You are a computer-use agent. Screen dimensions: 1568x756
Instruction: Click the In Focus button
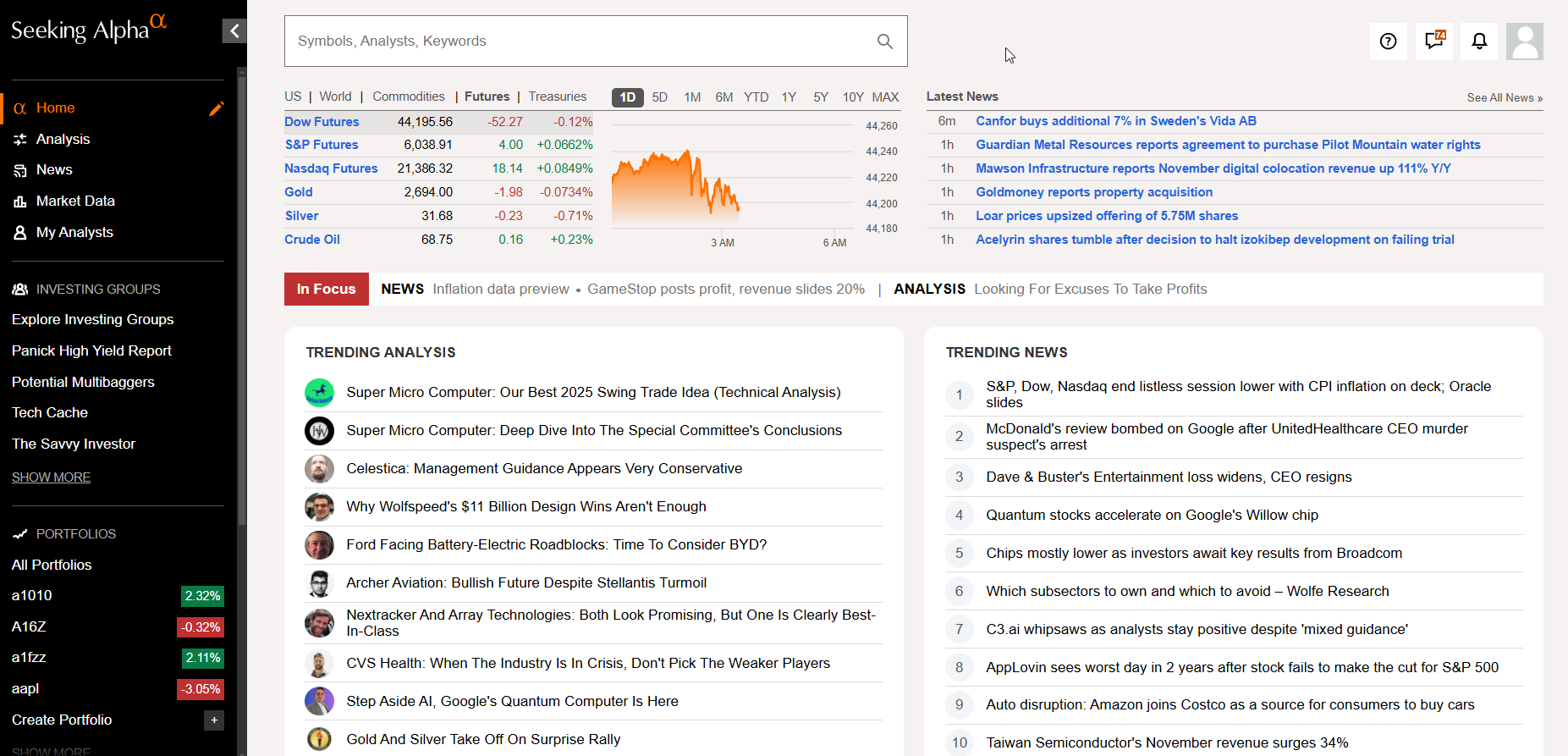click(327, 290)
